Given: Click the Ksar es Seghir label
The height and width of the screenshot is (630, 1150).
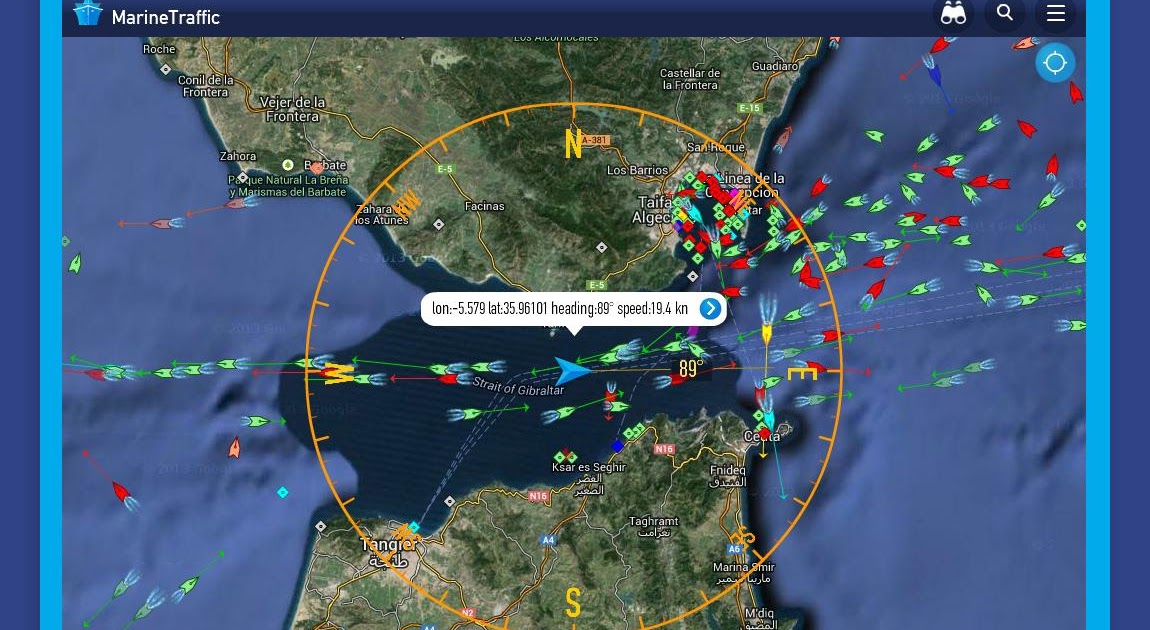Looking at the screenshot, I should pos(589,467).
